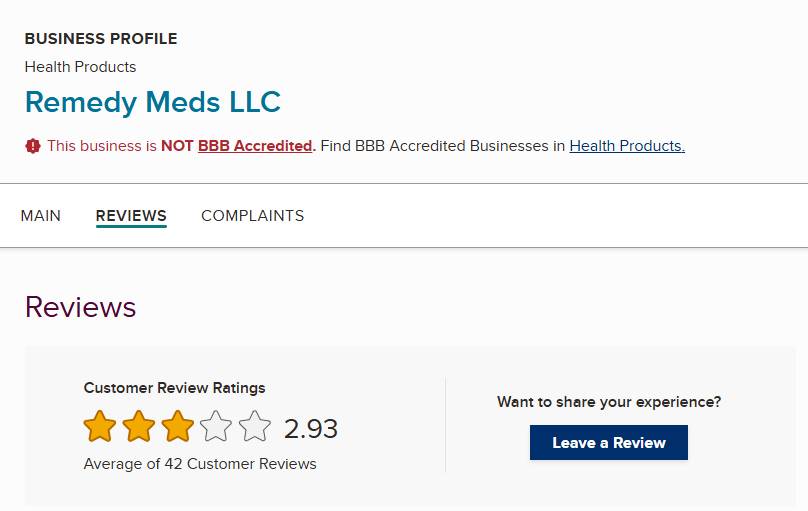Screen dimensions: 808x511
Task: Click the red not-accredited warning icon
Action: click(33, 146)
